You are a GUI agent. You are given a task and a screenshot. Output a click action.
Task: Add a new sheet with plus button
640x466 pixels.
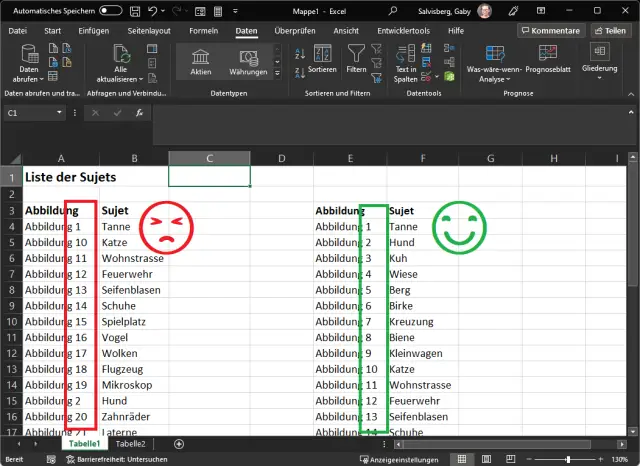(179, 443)
